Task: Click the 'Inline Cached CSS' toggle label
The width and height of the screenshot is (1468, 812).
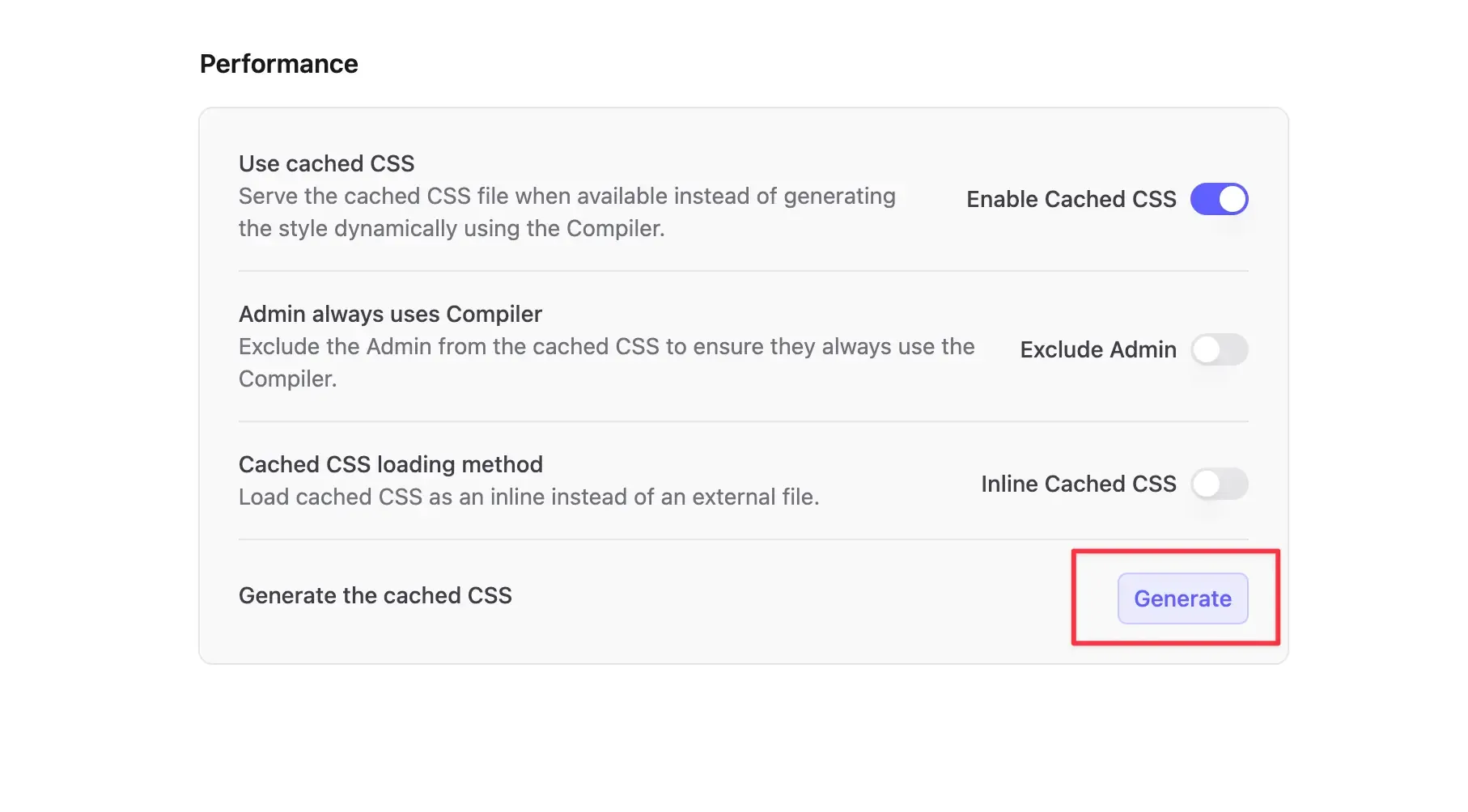Action: click(x=1078, y=484)
